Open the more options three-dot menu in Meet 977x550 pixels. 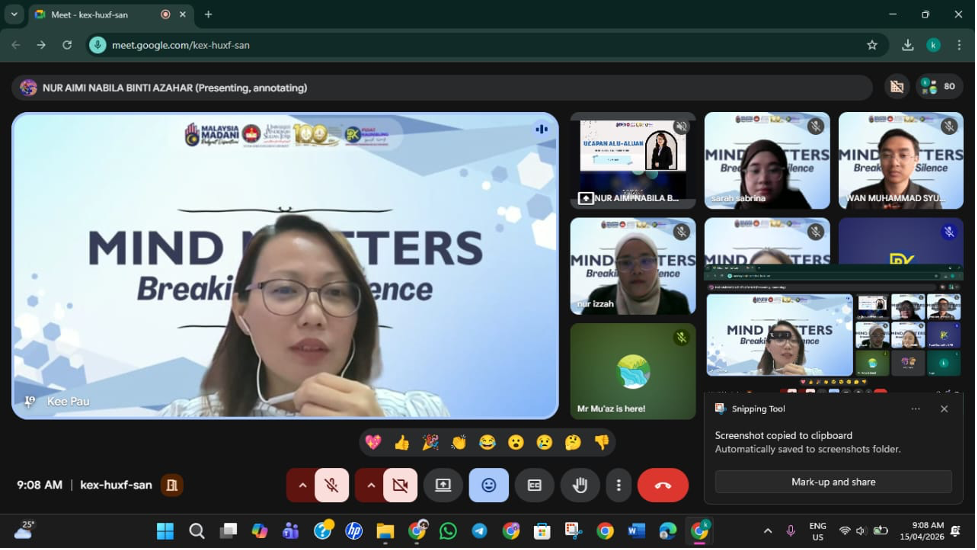619,485
